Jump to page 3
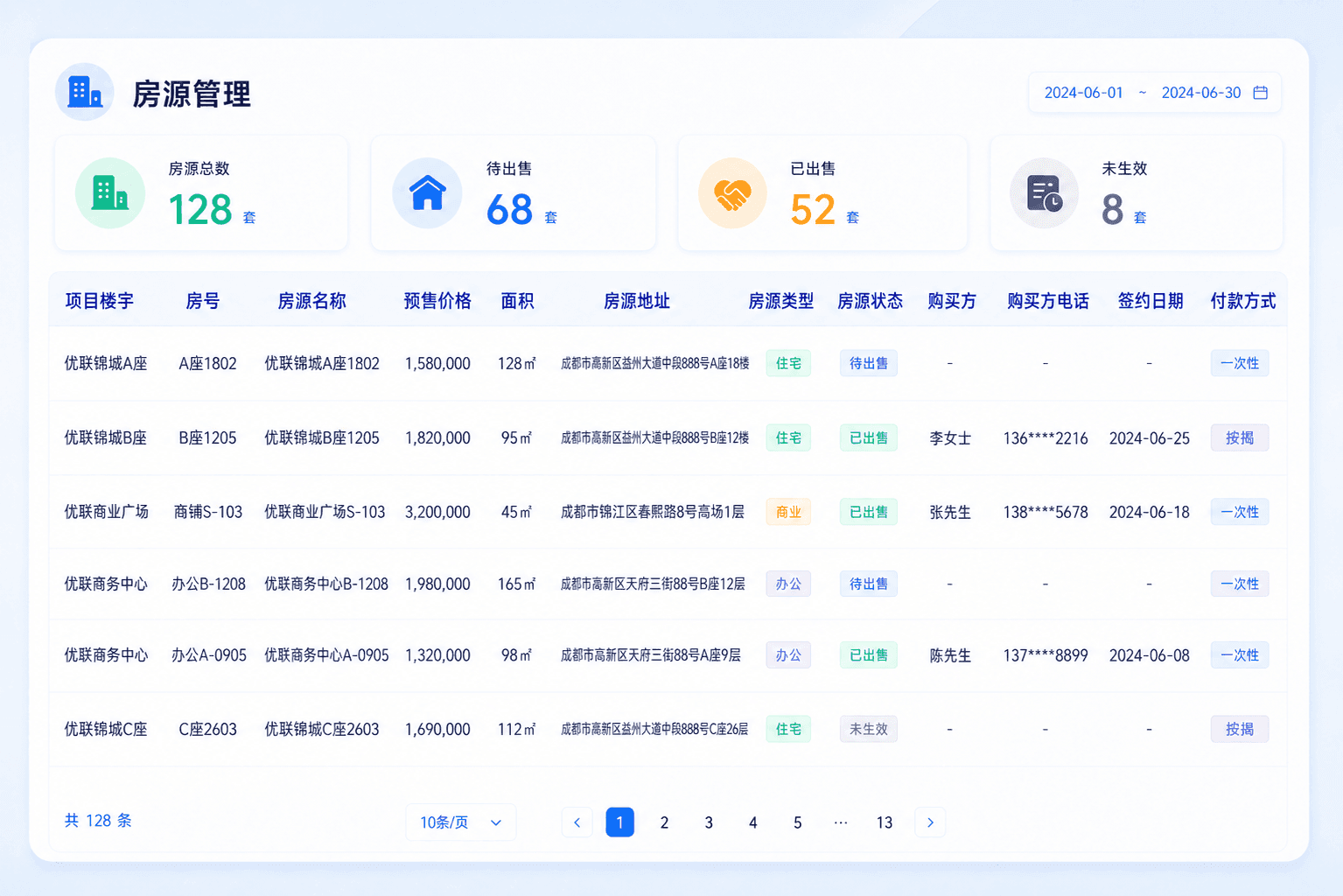 pyautogui.click(x=709, y=822)
